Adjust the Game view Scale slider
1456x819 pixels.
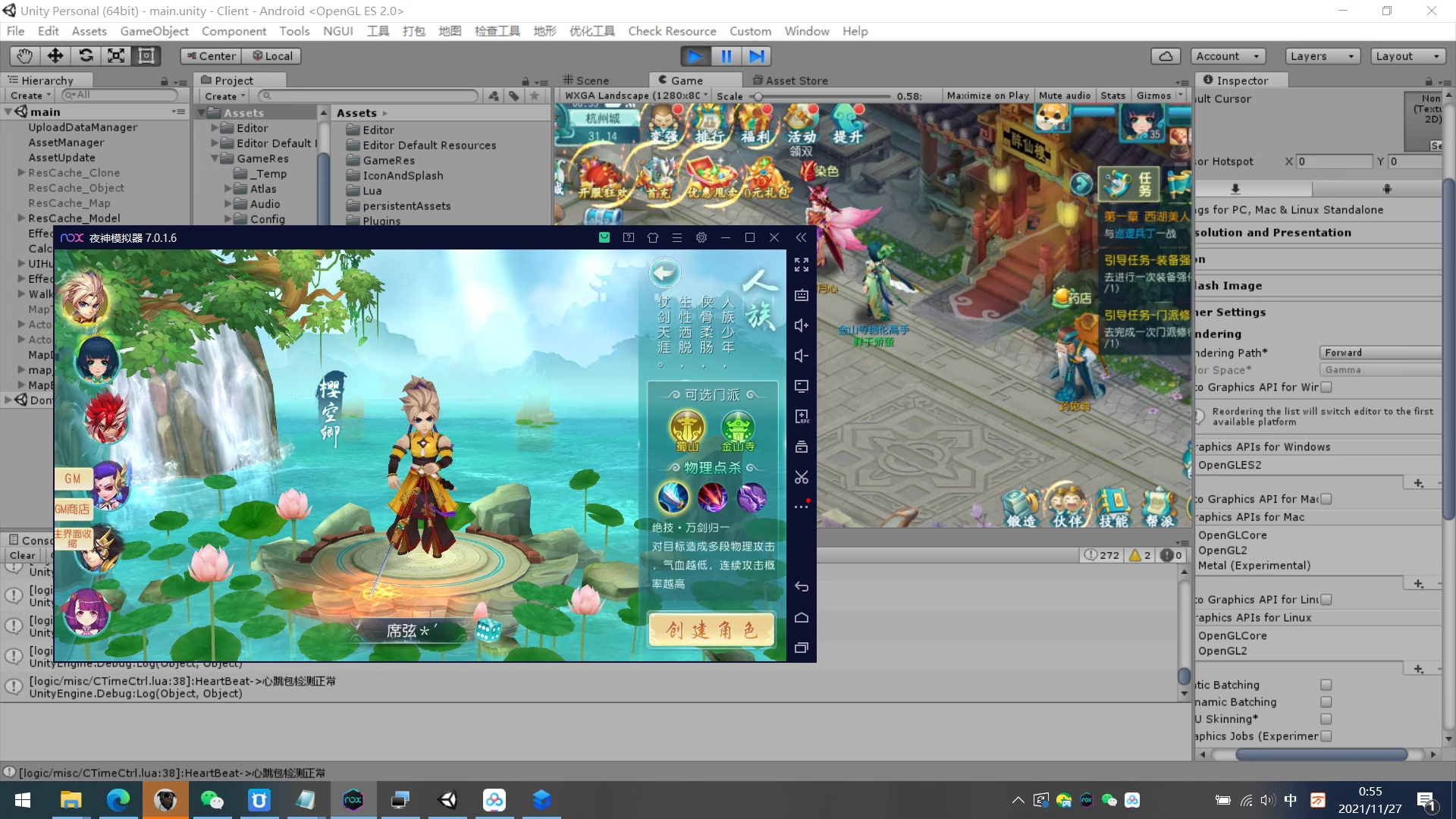[x=758, y=96]
